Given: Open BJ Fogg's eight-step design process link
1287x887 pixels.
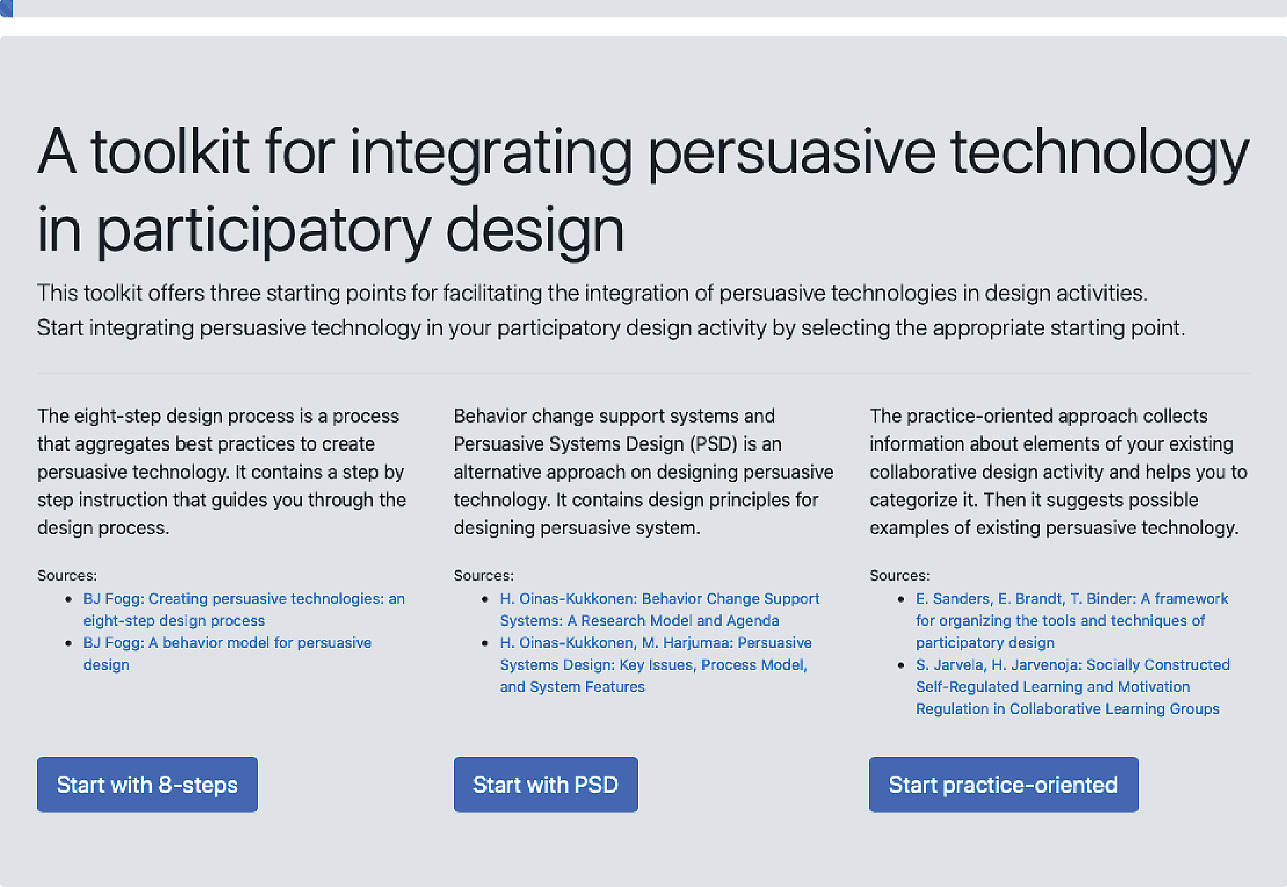Looking at the screenshot, I should [244, 610].
